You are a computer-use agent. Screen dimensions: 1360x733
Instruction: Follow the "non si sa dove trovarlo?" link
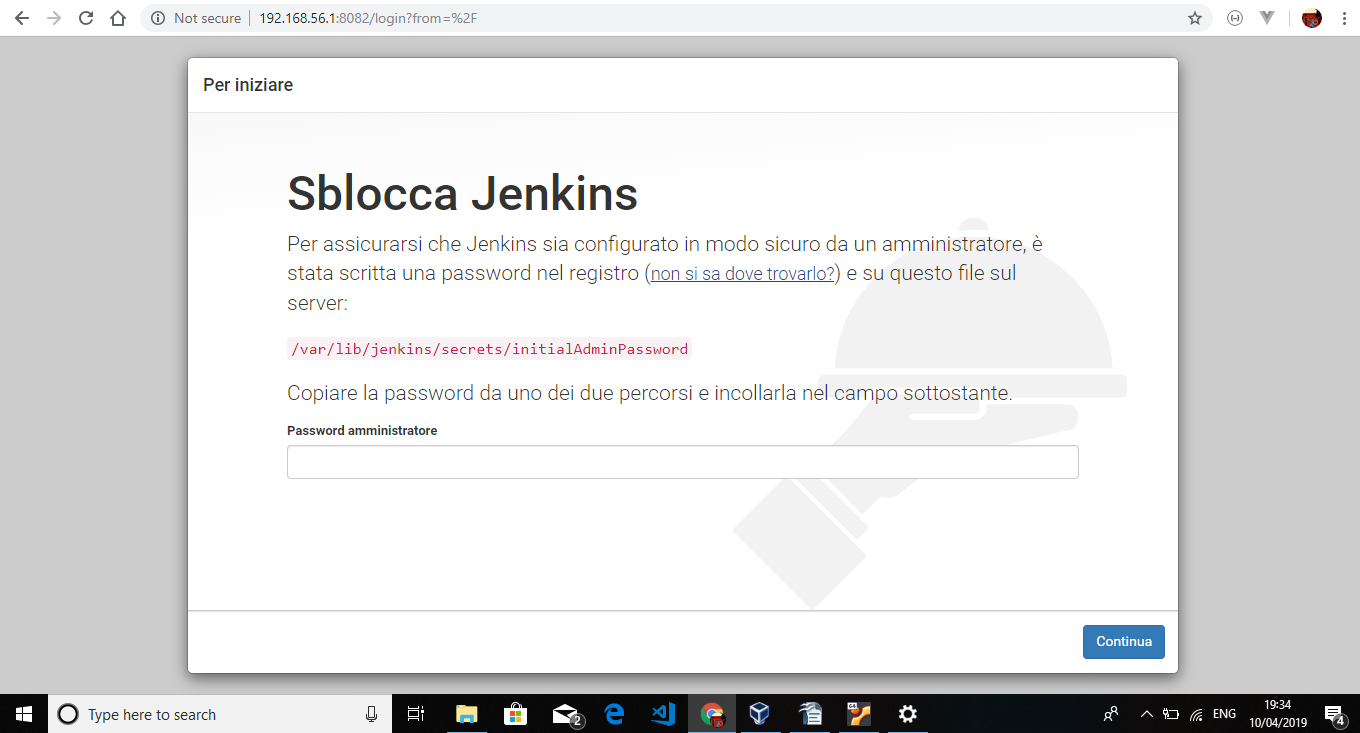[740, 273]
